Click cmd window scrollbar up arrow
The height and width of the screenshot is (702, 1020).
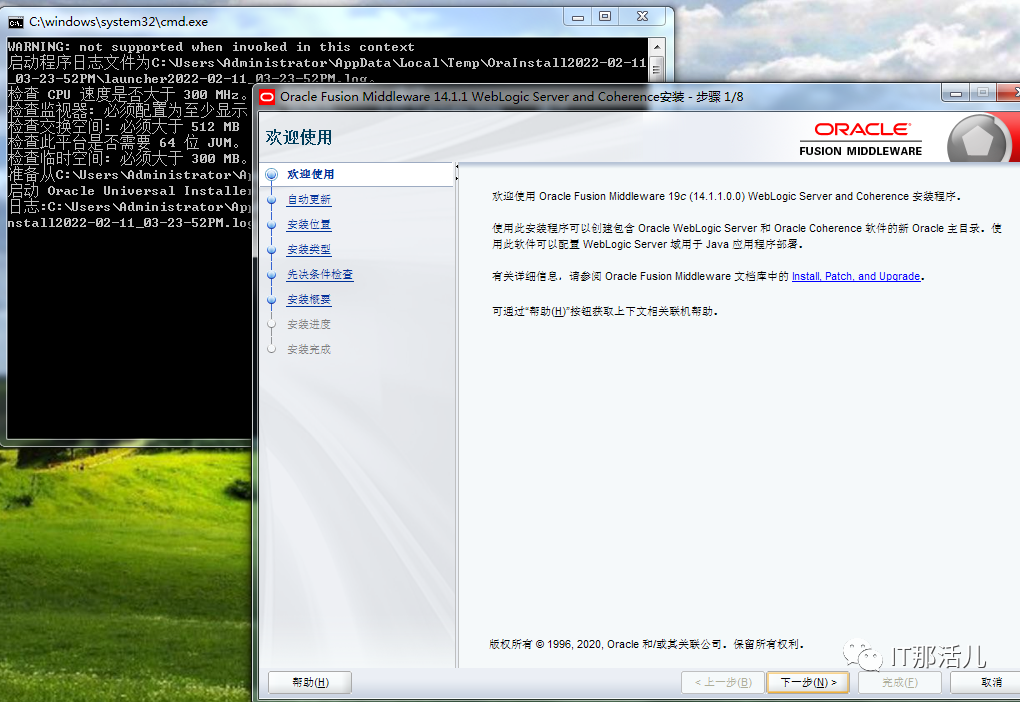coord(656,47)
